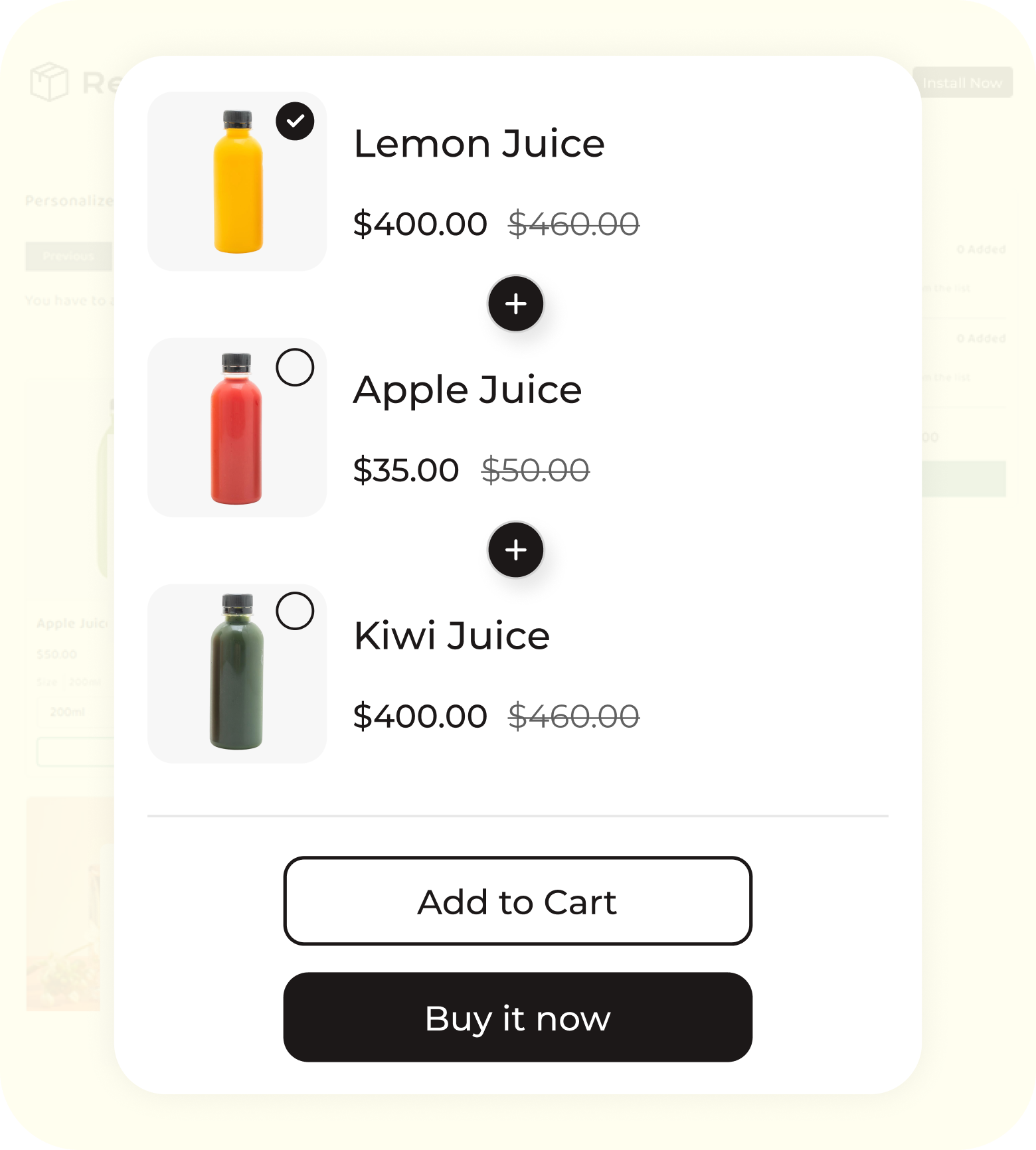Click plus icon between Apple and Kiwi Juice
Image resolution: width=1036 pixels, height=1150 pixels.
pyautogui.click(x=516, y=550)
